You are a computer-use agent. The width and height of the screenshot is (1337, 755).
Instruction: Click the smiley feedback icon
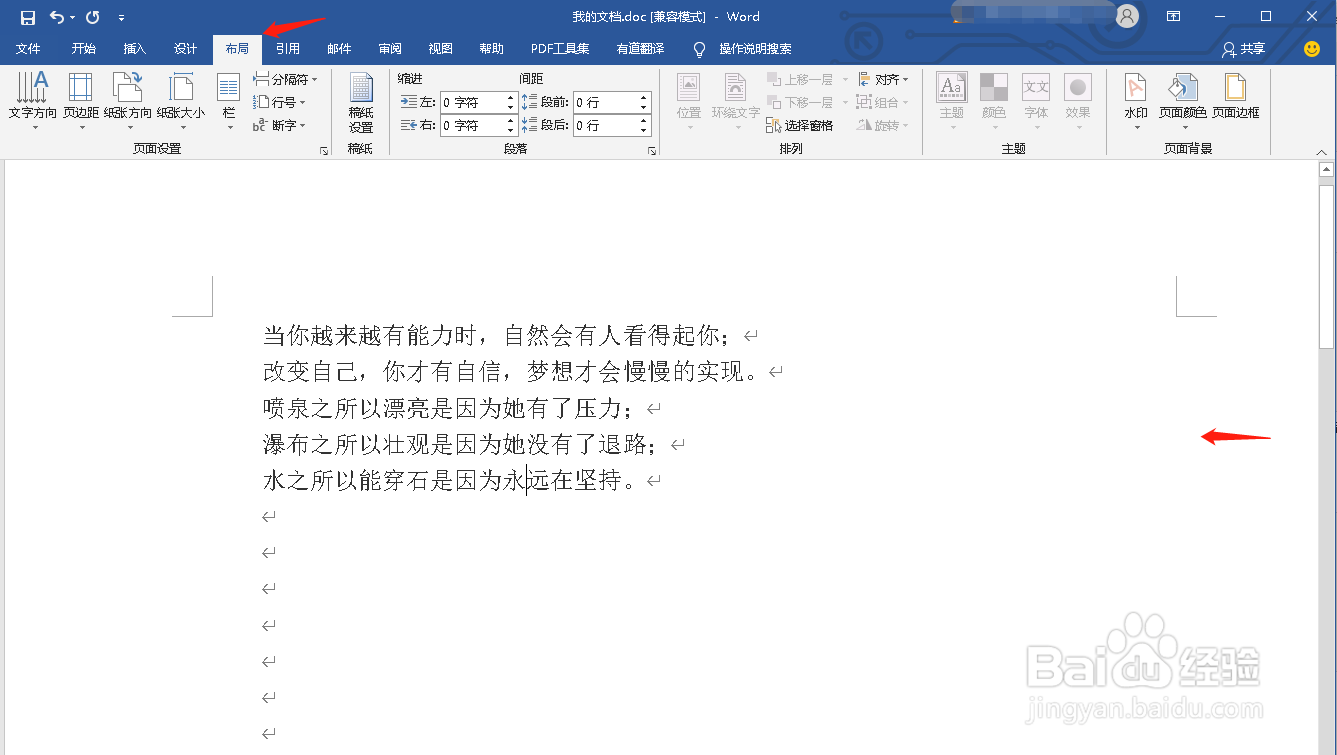click(x=1312, y=49)
